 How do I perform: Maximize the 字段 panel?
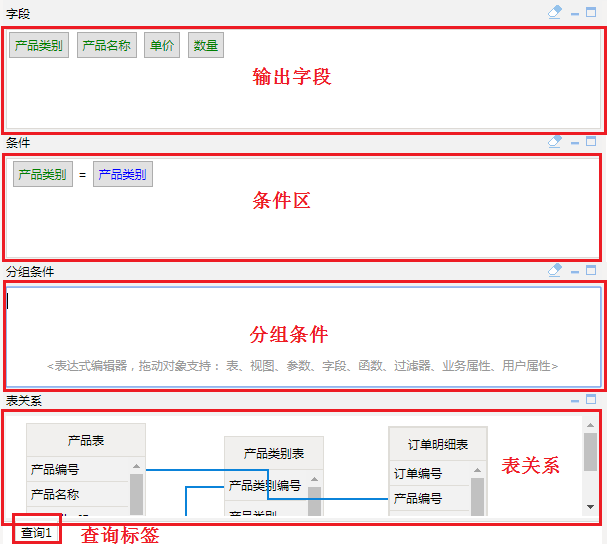click(x=591, y=12)
